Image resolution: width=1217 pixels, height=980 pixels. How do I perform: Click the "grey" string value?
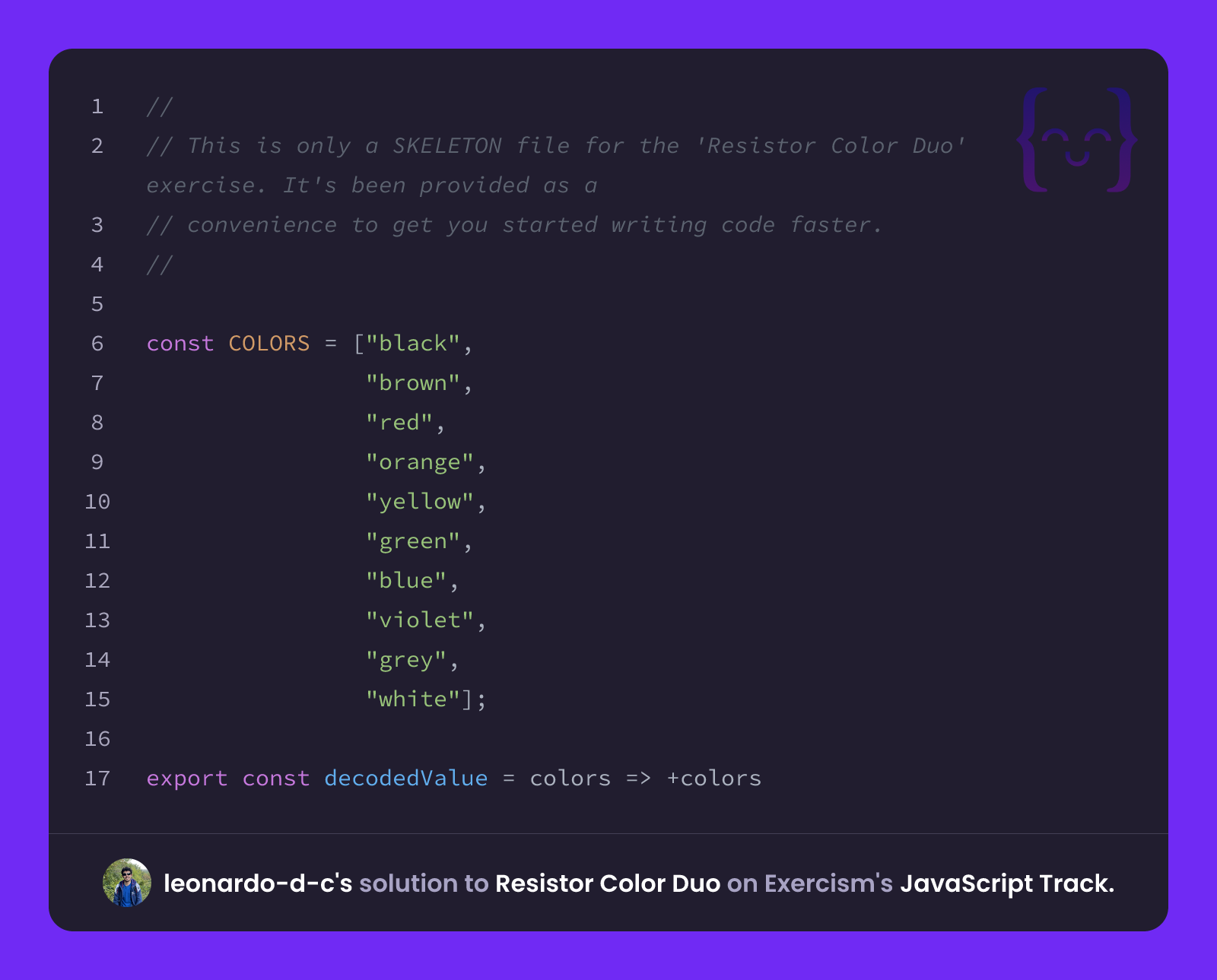tap(406, 660)
